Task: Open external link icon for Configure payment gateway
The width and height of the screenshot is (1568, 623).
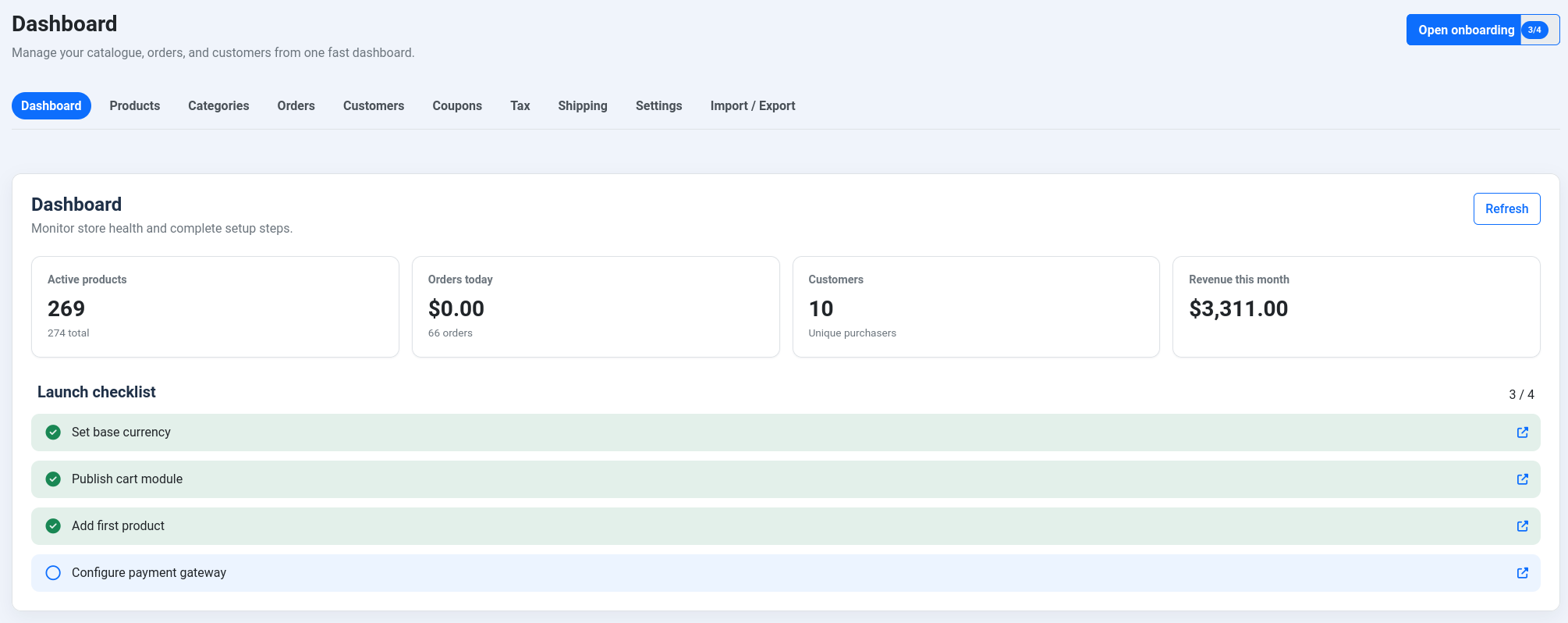Action: pos(1522,573)
